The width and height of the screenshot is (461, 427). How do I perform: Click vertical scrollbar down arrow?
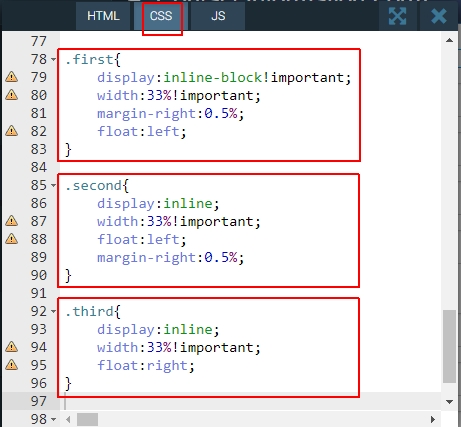pyautogui.click(x=449, y=402)
